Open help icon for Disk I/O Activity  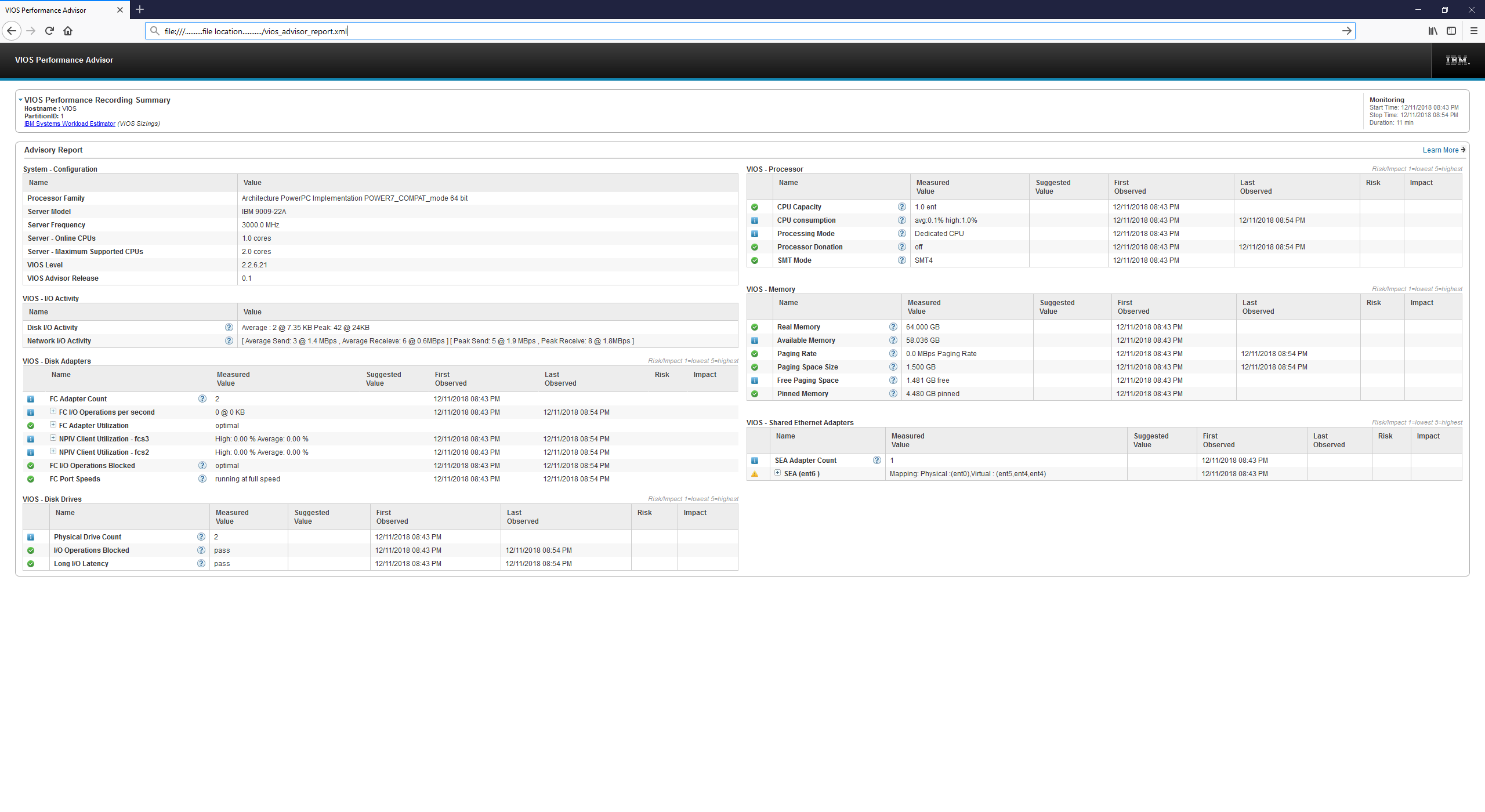pos(229,327)
